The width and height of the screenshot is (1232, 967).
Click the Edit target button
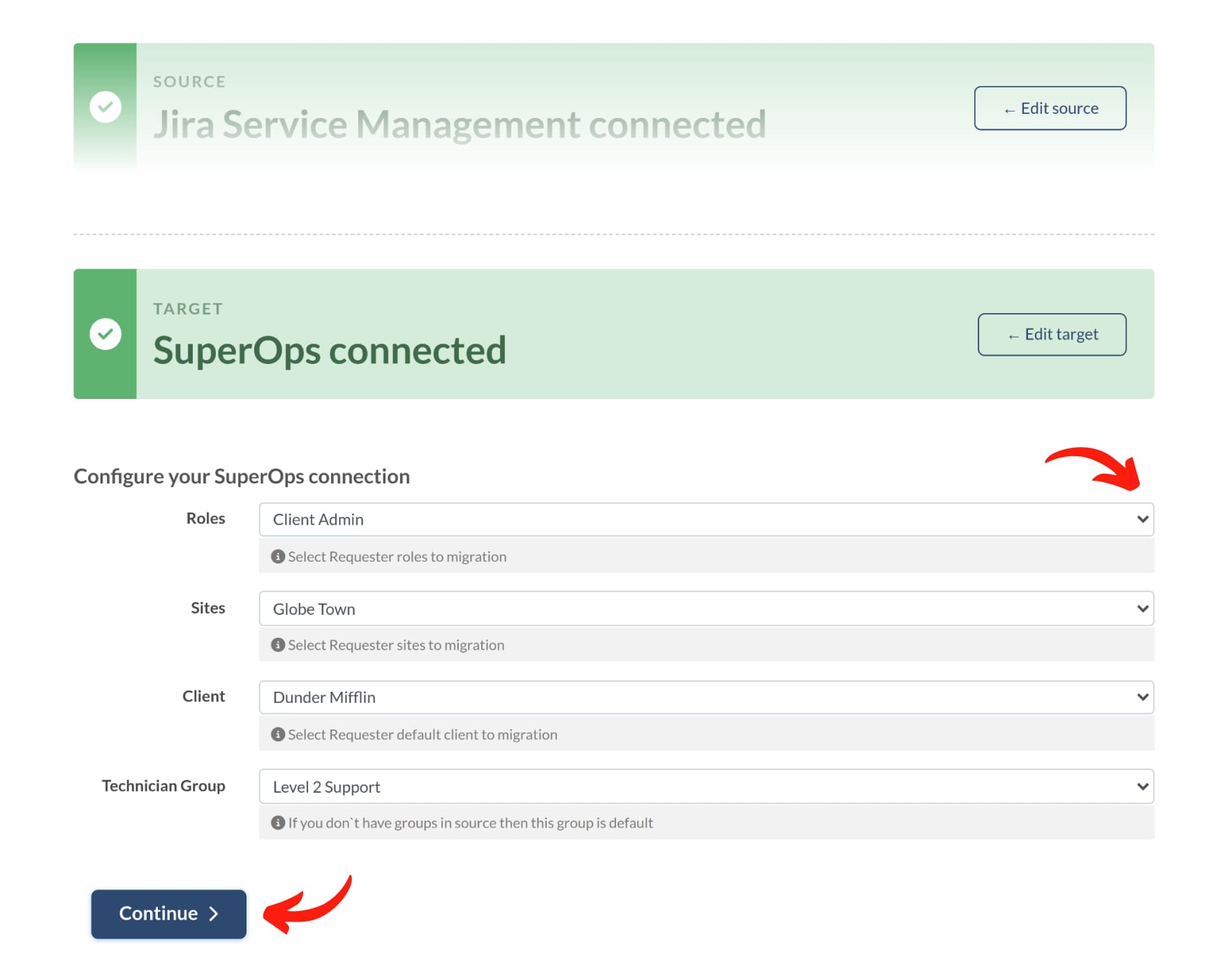coord(1052,335)
